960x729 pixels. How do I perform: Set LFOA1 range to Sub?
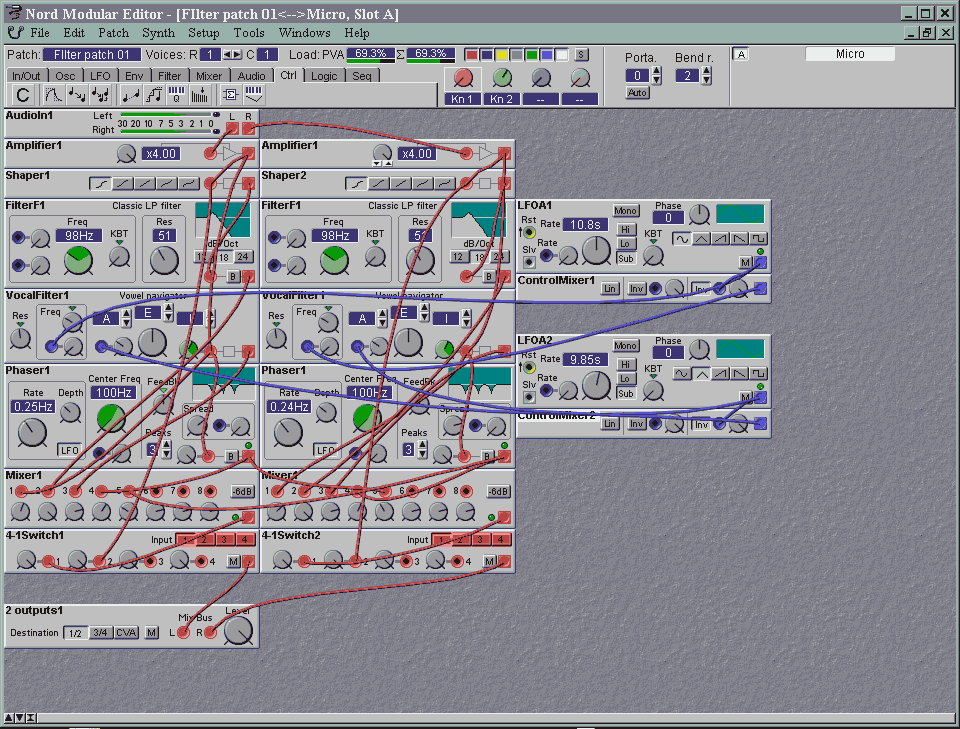point(625,258)
